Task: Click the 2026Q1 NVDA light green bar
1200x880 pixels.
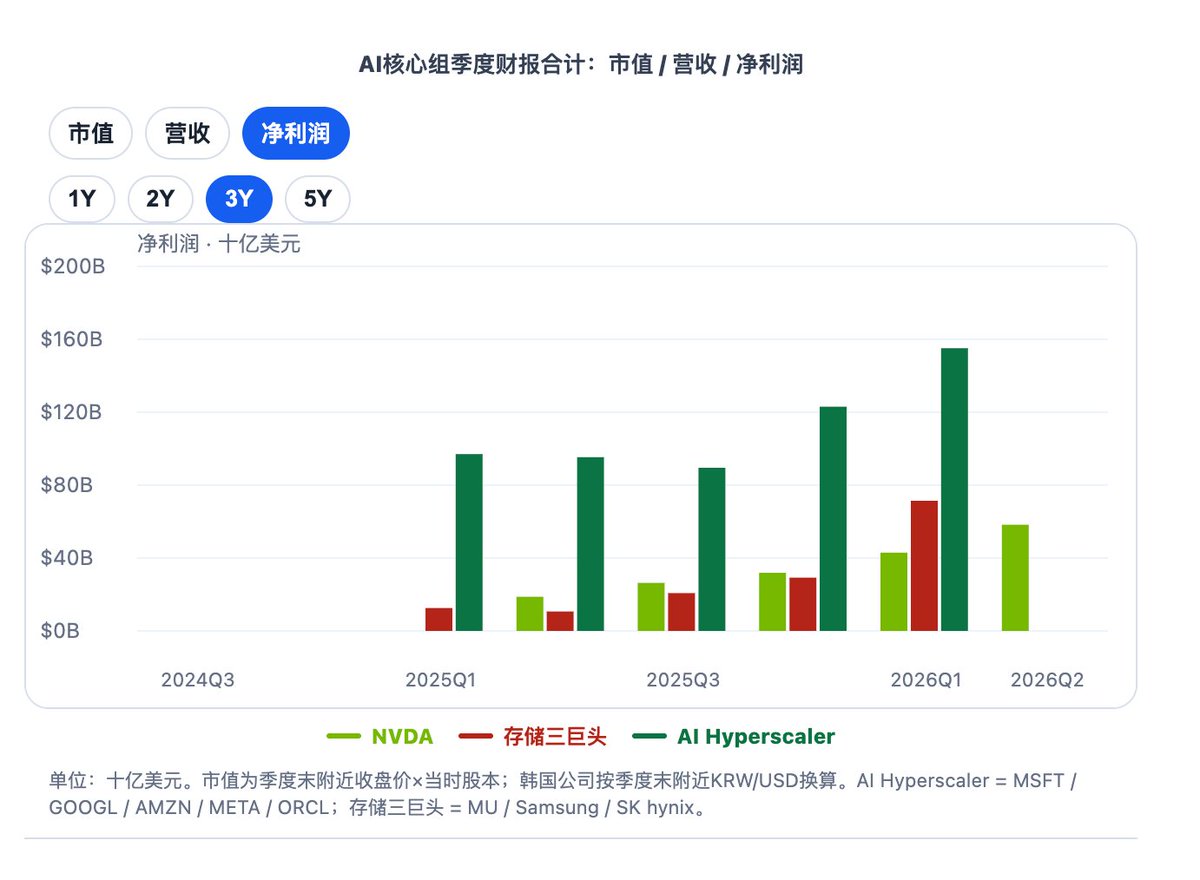Action: click(x=894, y=592)
